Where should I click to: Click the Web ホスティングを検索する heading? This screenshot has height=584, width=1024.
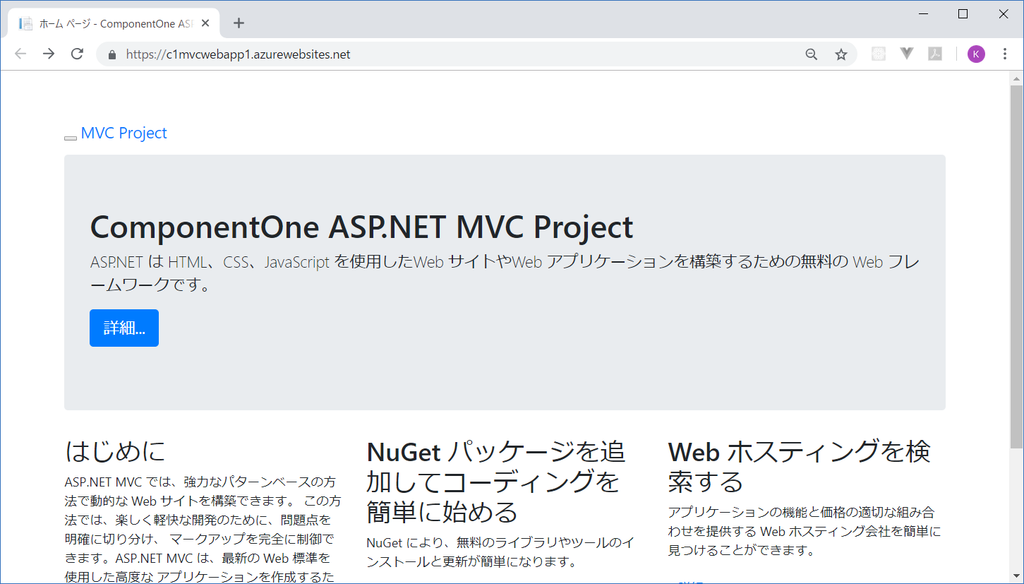pyautogui.click(x=799, y=466)
